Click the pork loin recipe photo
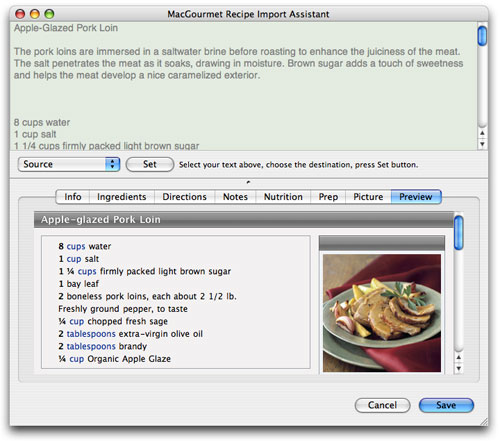500x441 pixels. tap(382, 313)
